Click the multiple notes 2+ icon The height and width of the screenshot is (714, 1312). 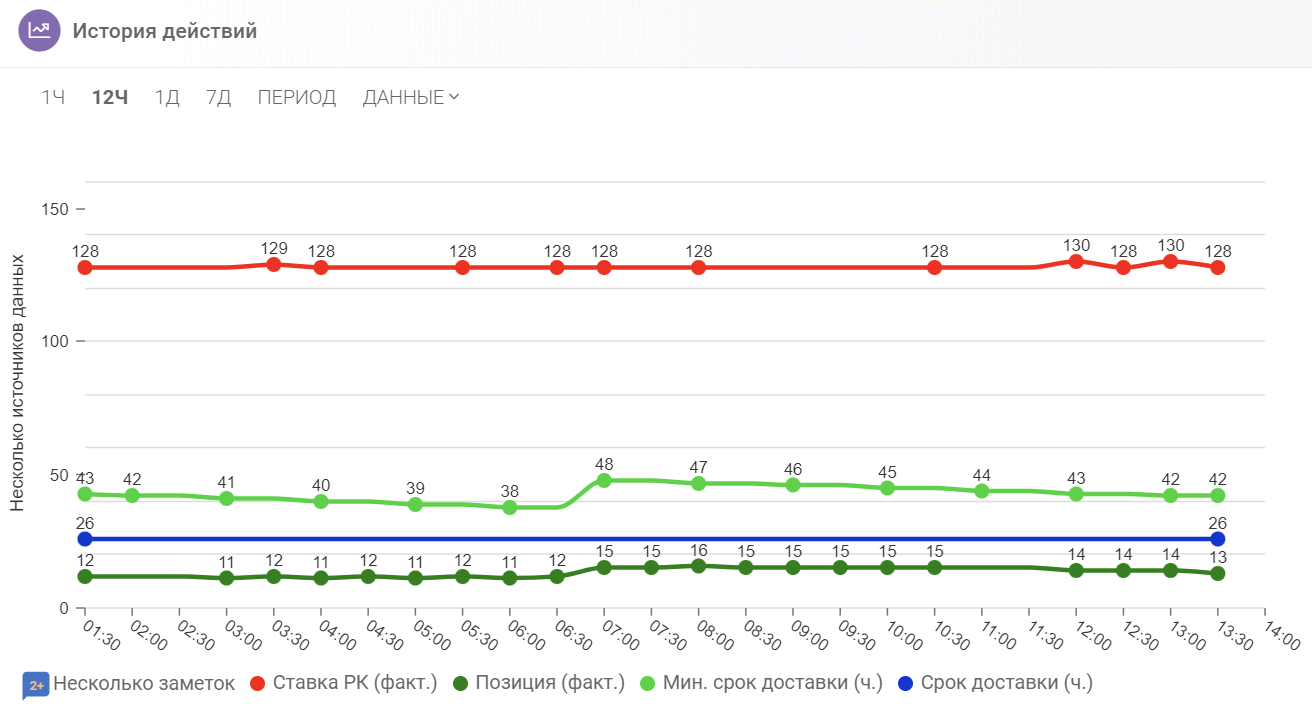point(36,685)
